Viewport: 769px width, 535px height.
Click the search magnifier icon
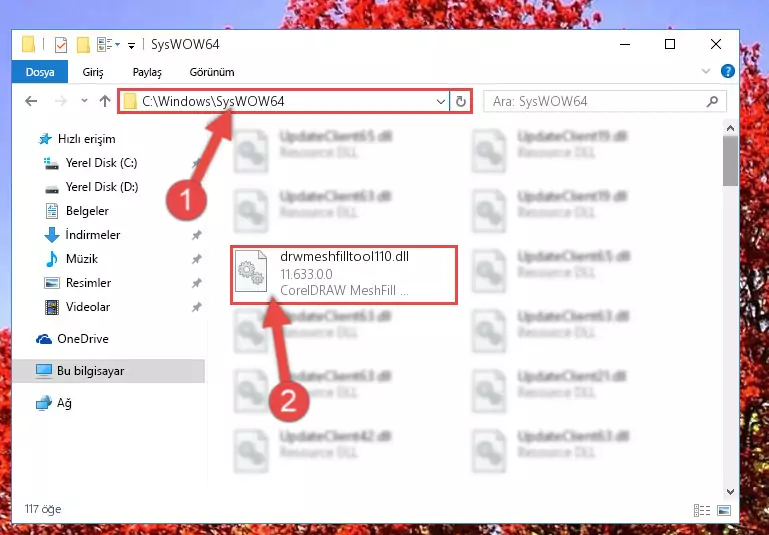point(712,102)
